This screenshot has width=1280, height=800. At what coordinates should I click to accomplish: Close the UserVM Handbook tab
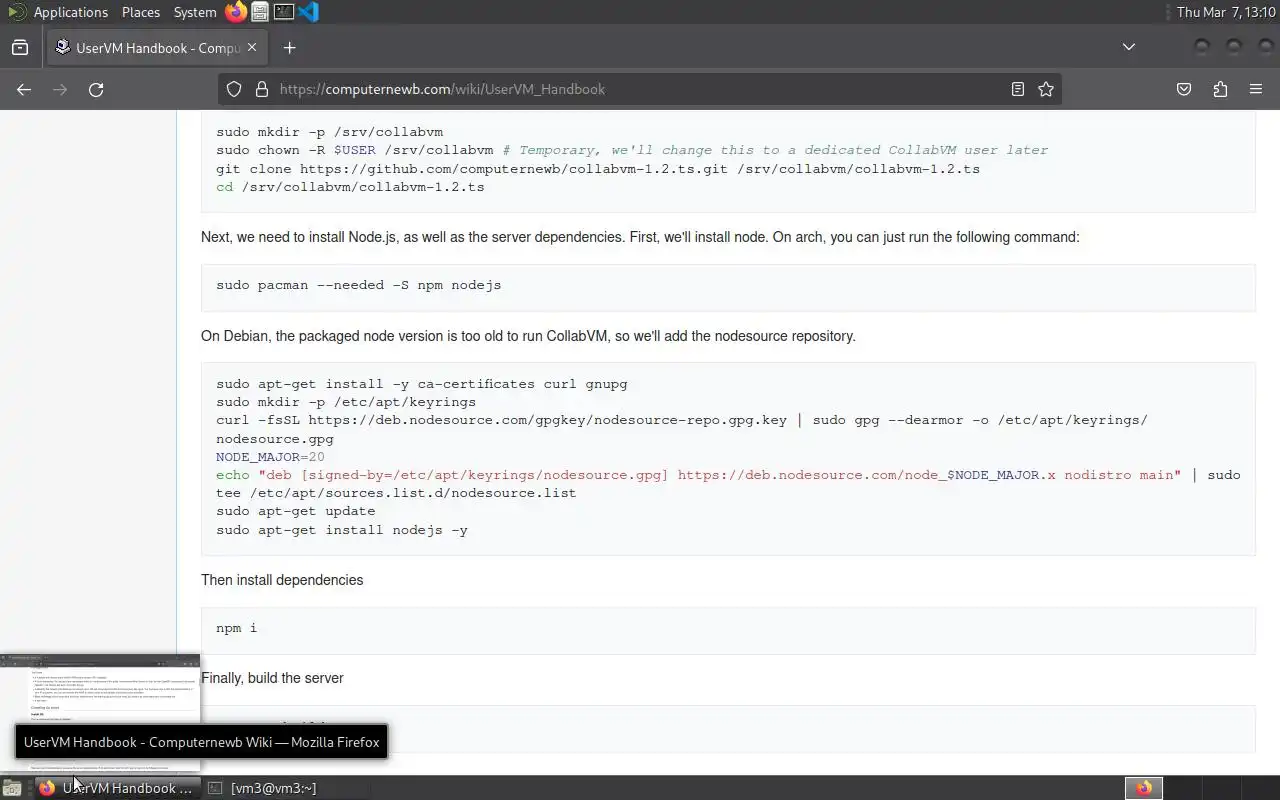click(252, 47)
